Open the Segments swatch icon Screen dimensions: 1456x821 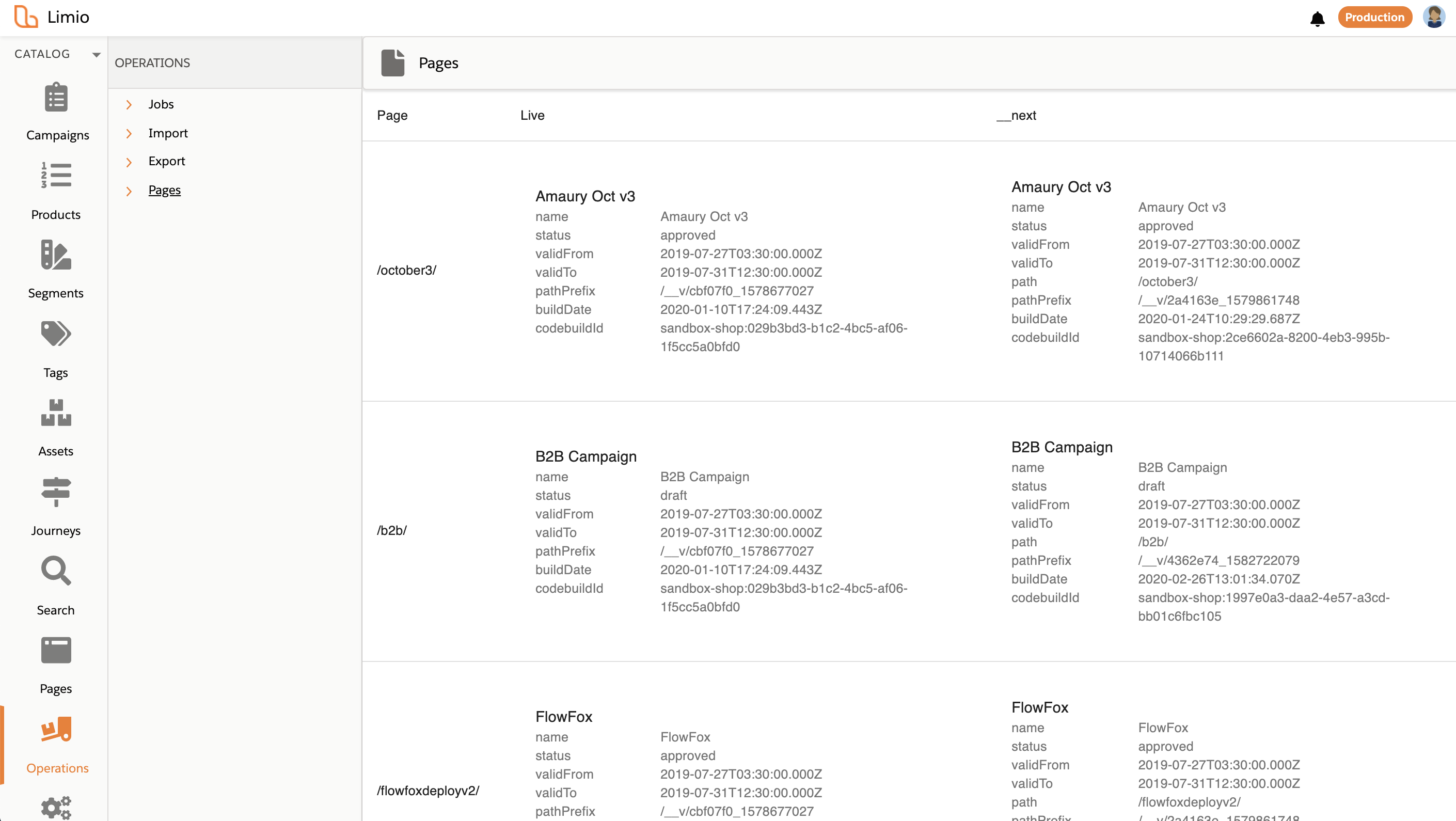point(56,255)
